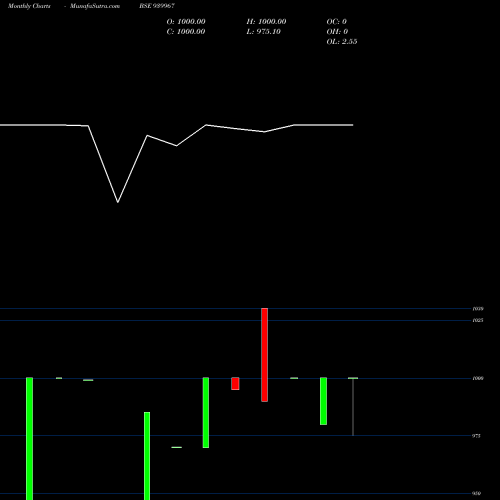Screen dimensions: 500x500
Task: Click the topmost price axis label above 1025
Action: [478, 309]
